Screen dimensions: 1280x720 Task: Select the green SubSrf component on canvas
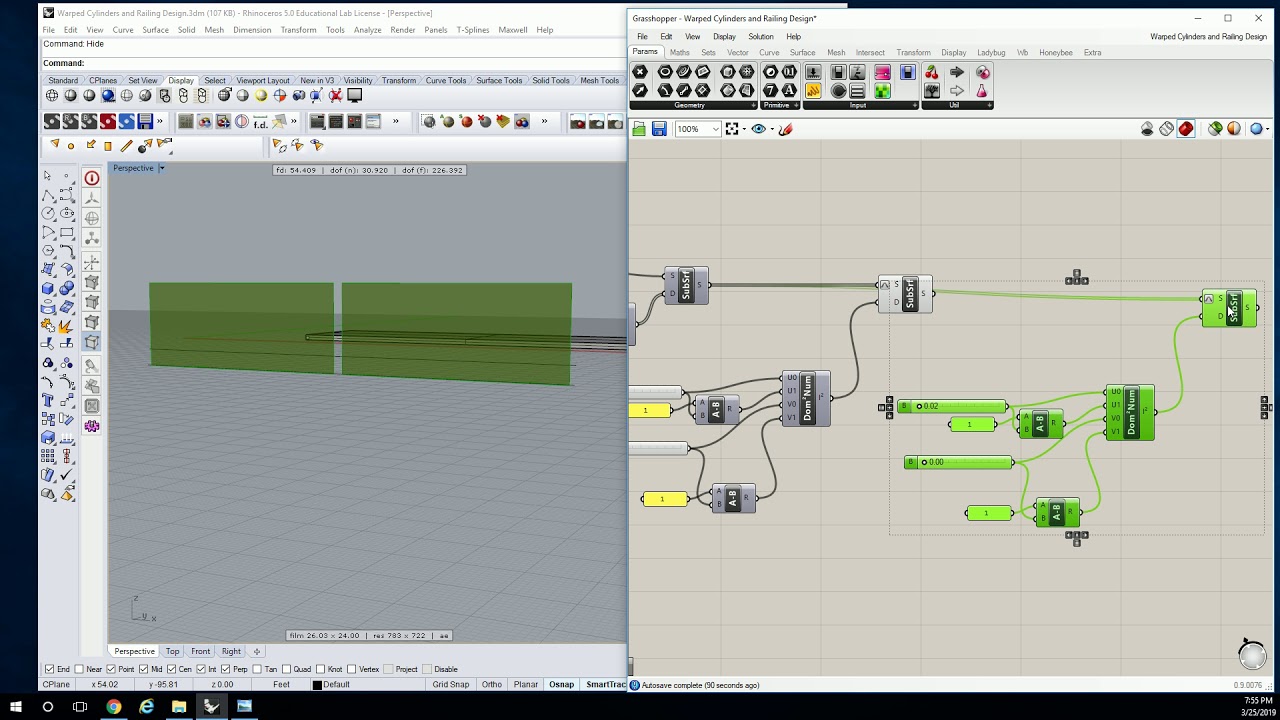pos(1229,308)
